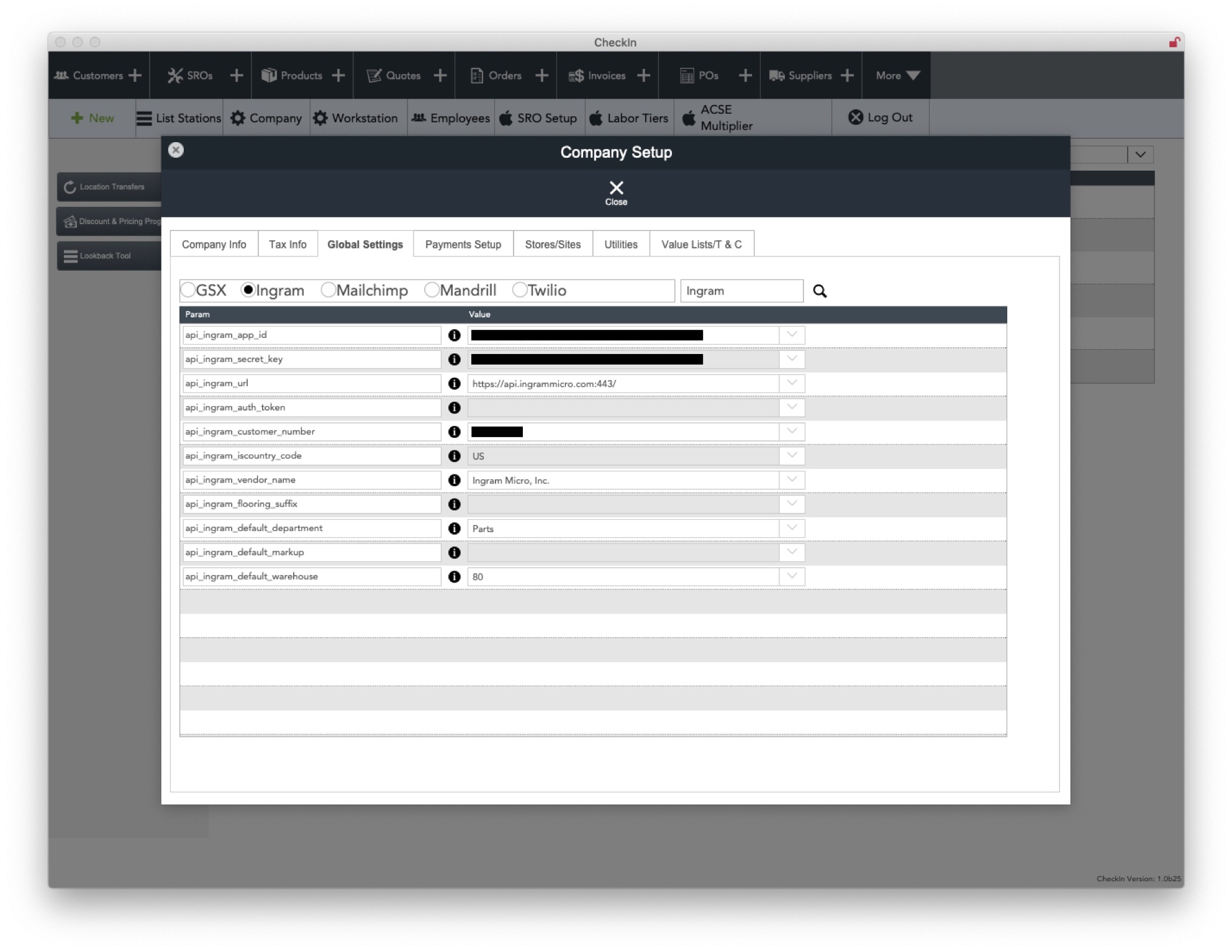Click the search magnifier icon beside Ingram field
1232x952 pixels.
click(x=820, y=291)
